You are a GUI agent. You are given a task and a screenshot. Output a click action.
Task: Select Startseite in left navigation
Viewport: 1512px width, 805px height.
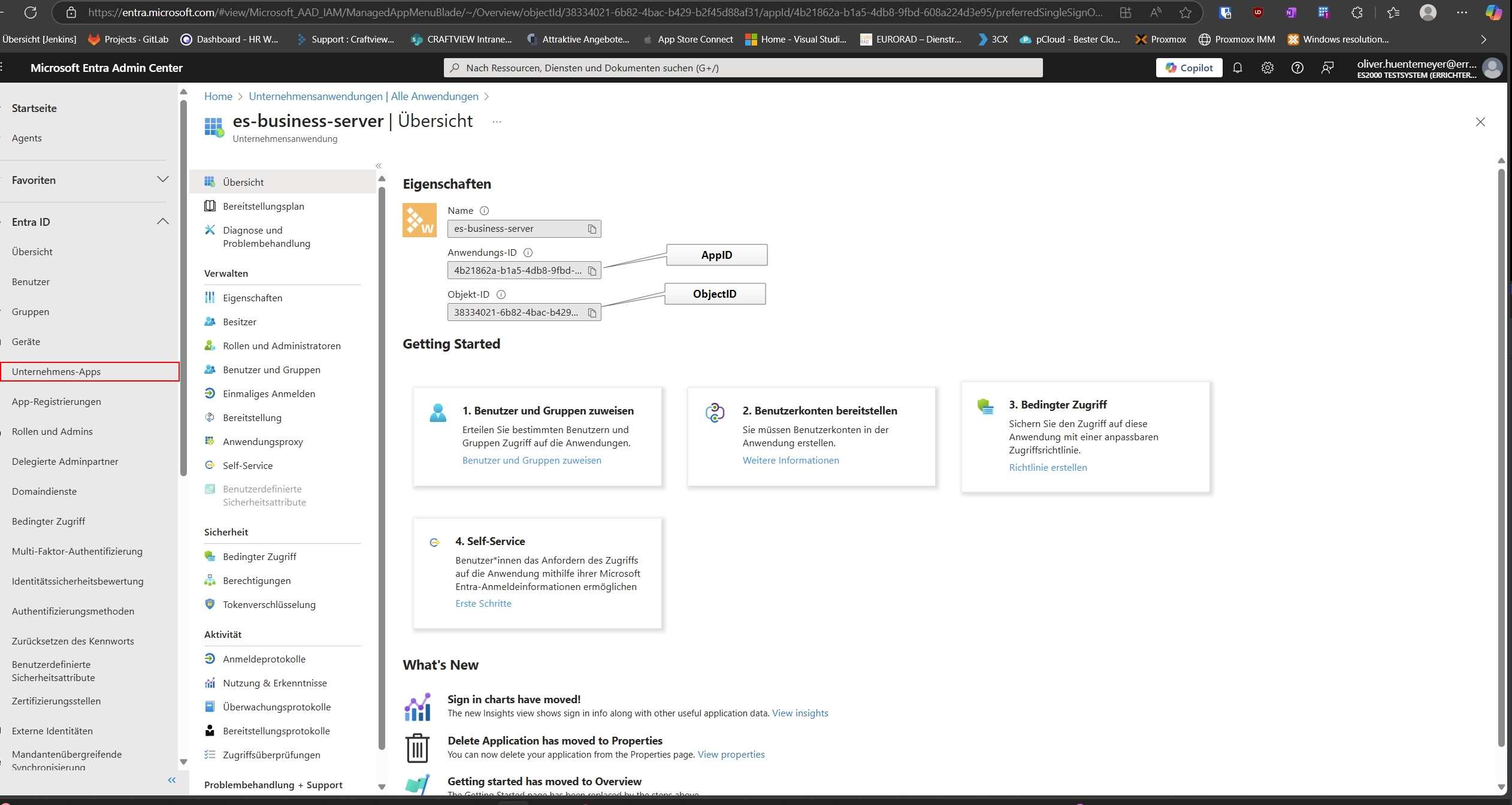pyautogui.click(x=34, y=108)
